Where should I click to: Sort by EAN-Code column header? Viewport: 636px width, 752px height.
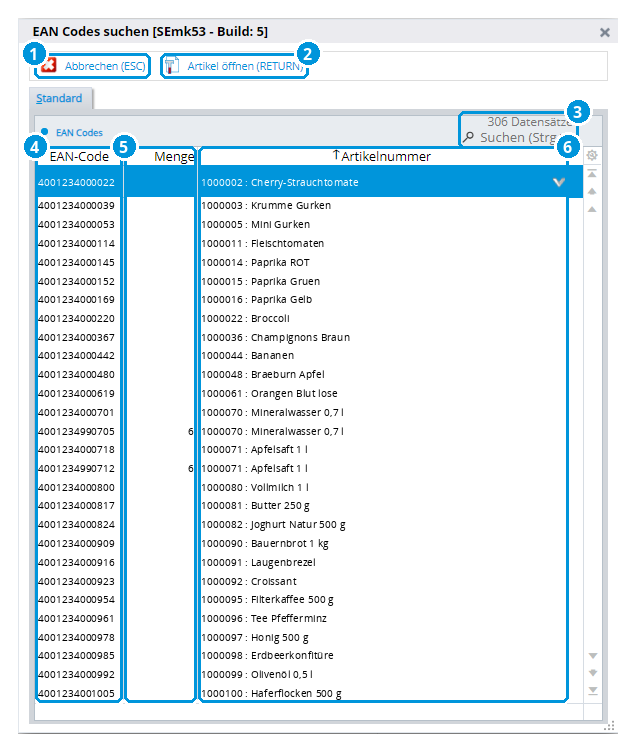click(79, 156)
